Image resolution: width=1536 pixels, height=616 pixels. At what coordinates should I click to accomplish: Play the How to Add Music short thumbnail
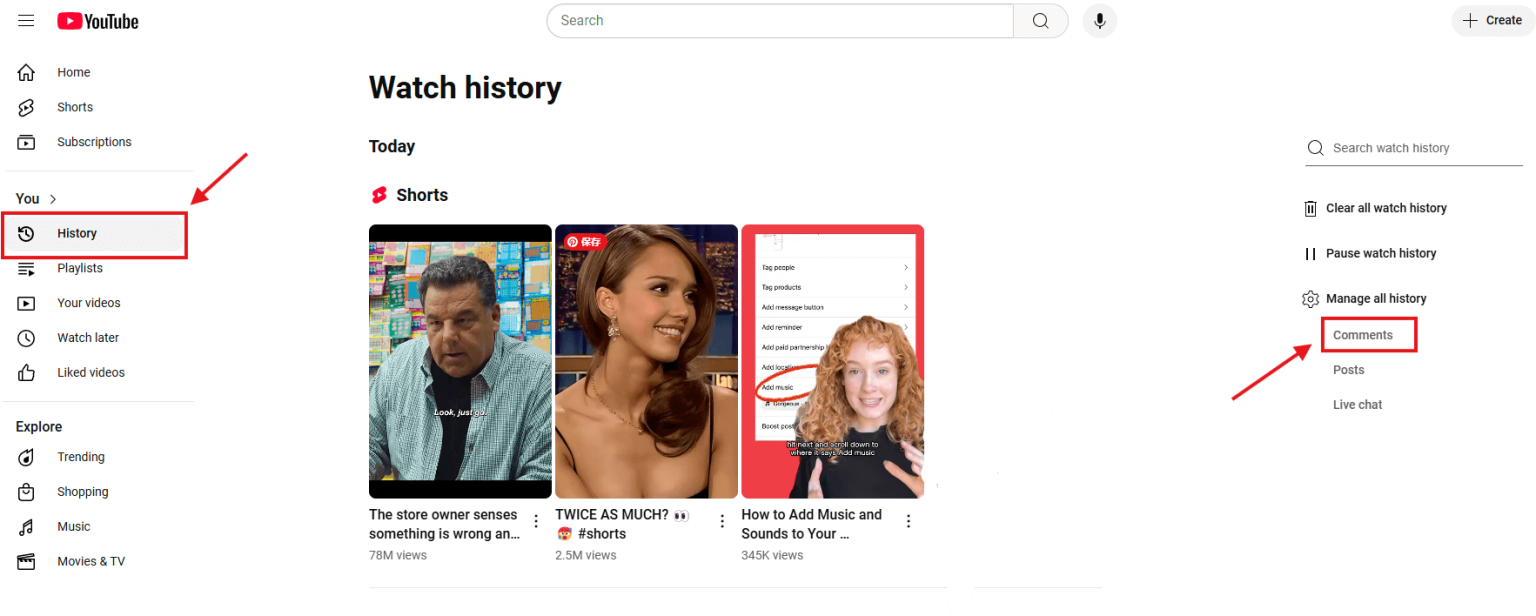coord(832,361)
